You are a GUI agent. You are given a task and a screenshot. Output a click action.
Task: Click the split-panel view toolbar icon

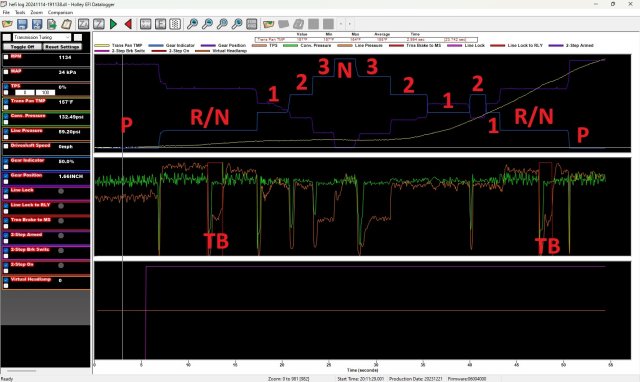pyautogui.click(x=160, y=24)
